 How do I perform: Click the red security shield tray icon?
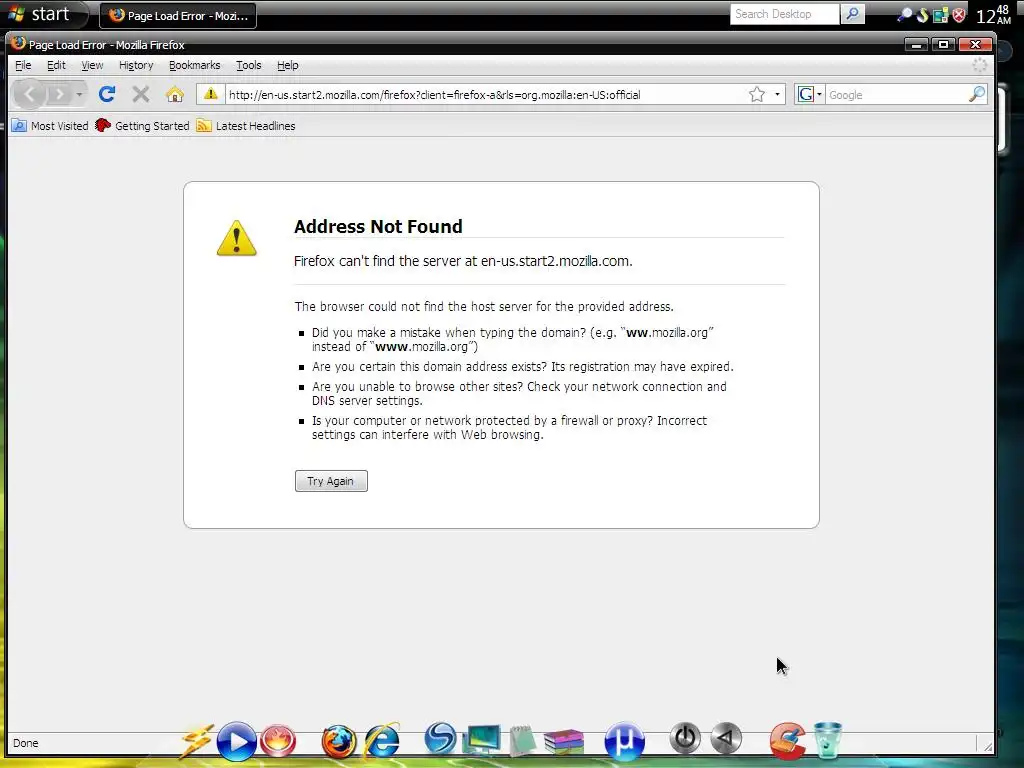coord(959,15)
